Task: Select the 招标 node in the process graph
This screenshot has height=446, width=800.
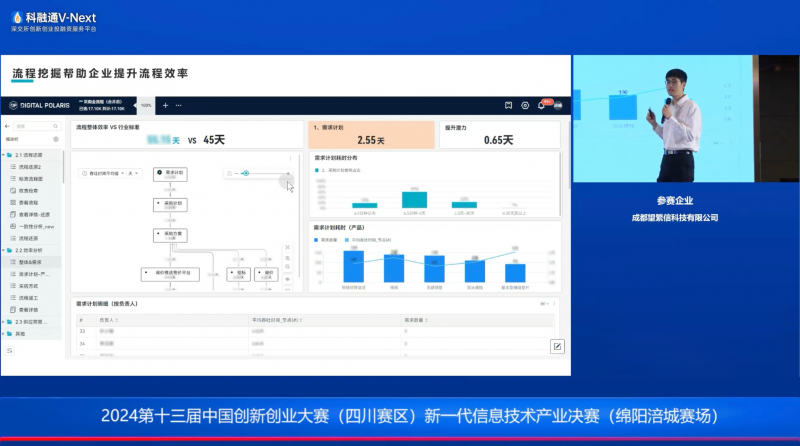Action: [x=238, y=275]
